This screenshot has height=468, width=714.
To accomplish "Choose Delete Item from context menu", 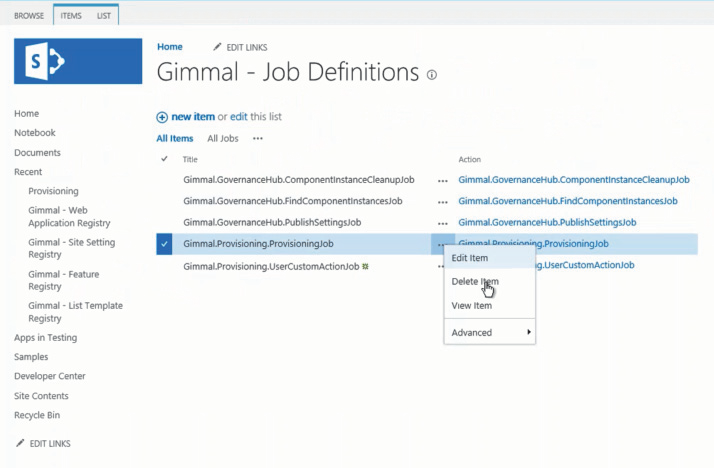I will (474, 282).
